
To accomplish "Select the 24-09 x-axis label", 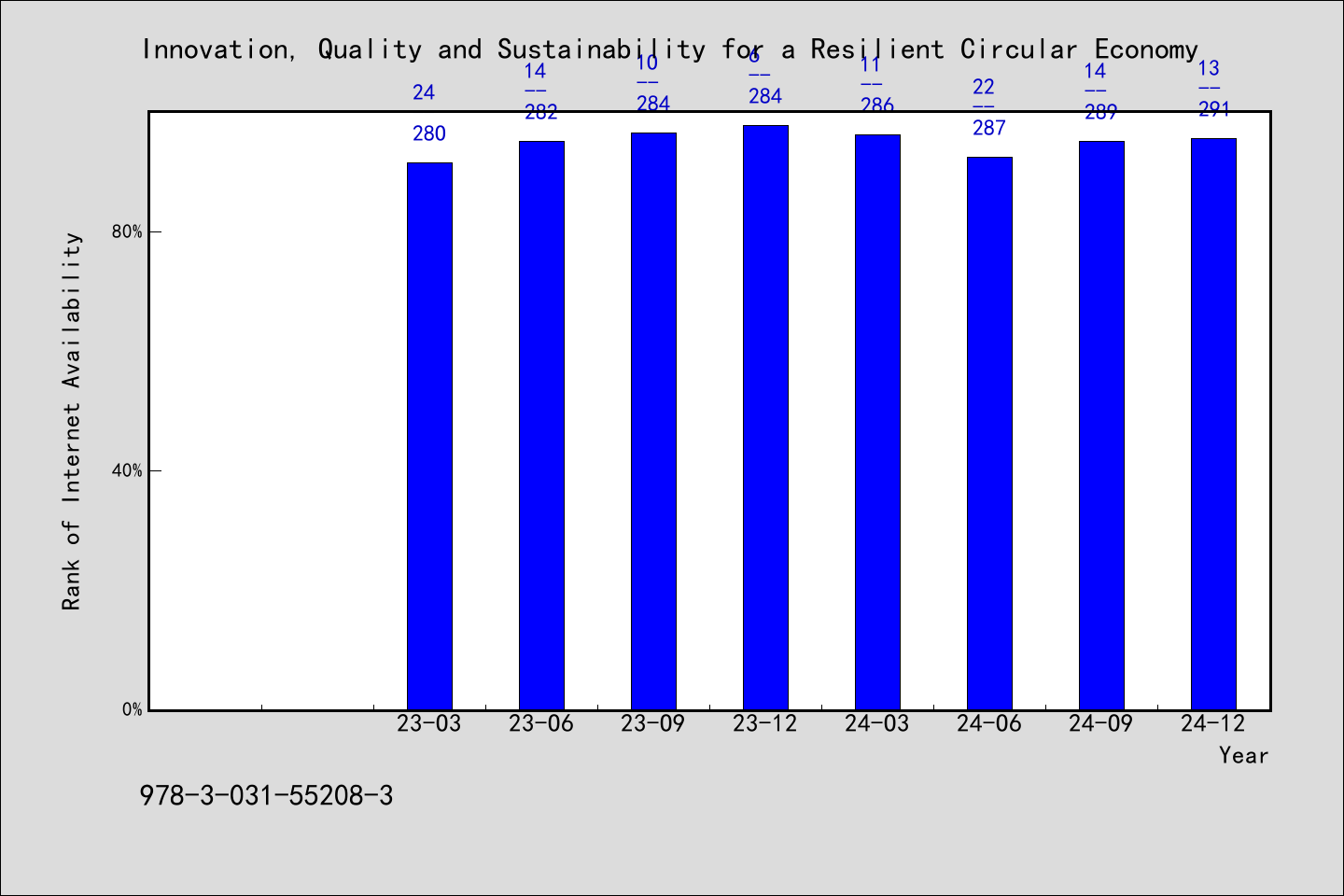I will click(x=1101, y=723).
